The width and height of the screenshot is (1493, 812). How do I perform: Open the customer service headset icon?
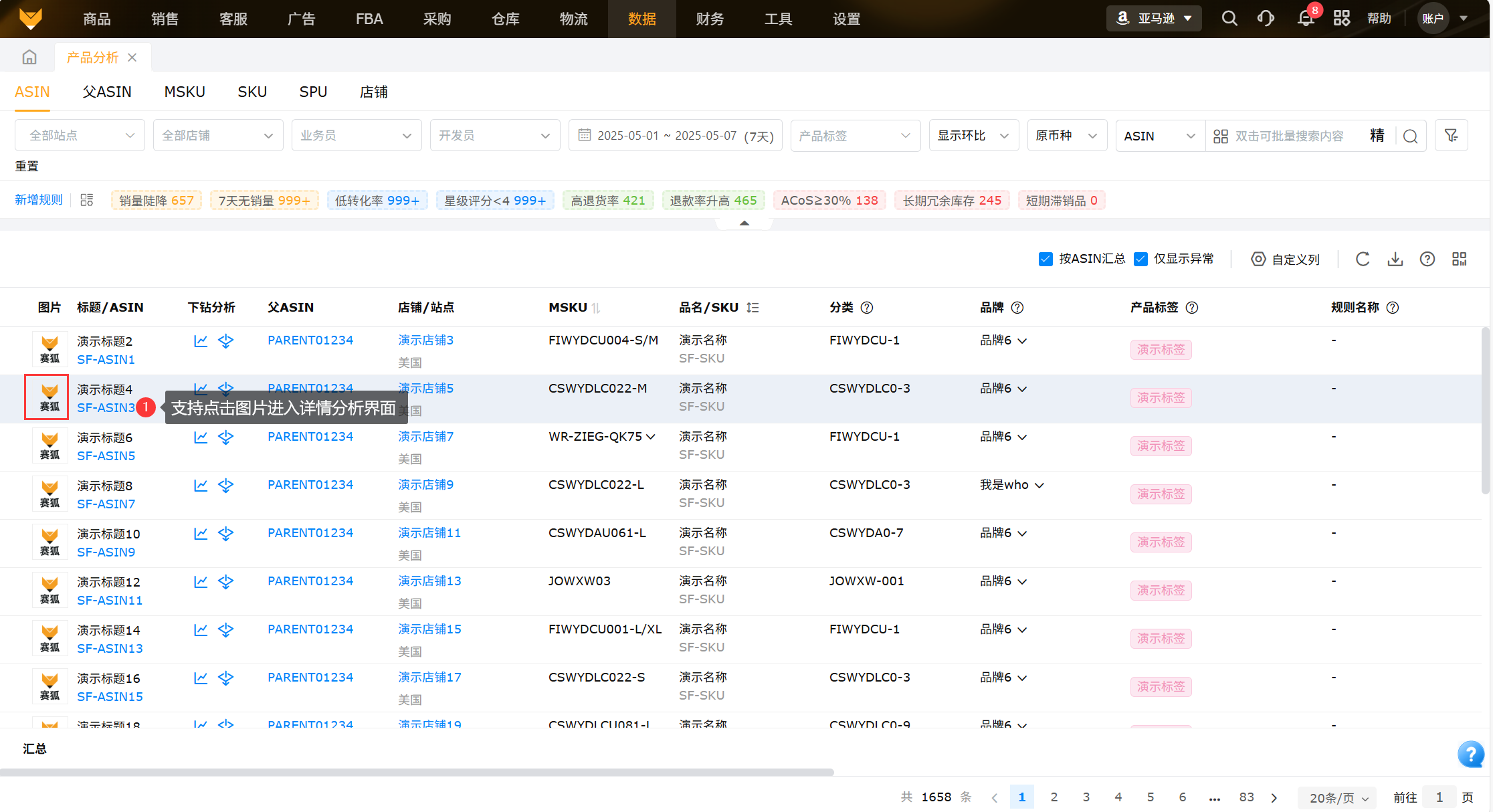pos(1265,18)
